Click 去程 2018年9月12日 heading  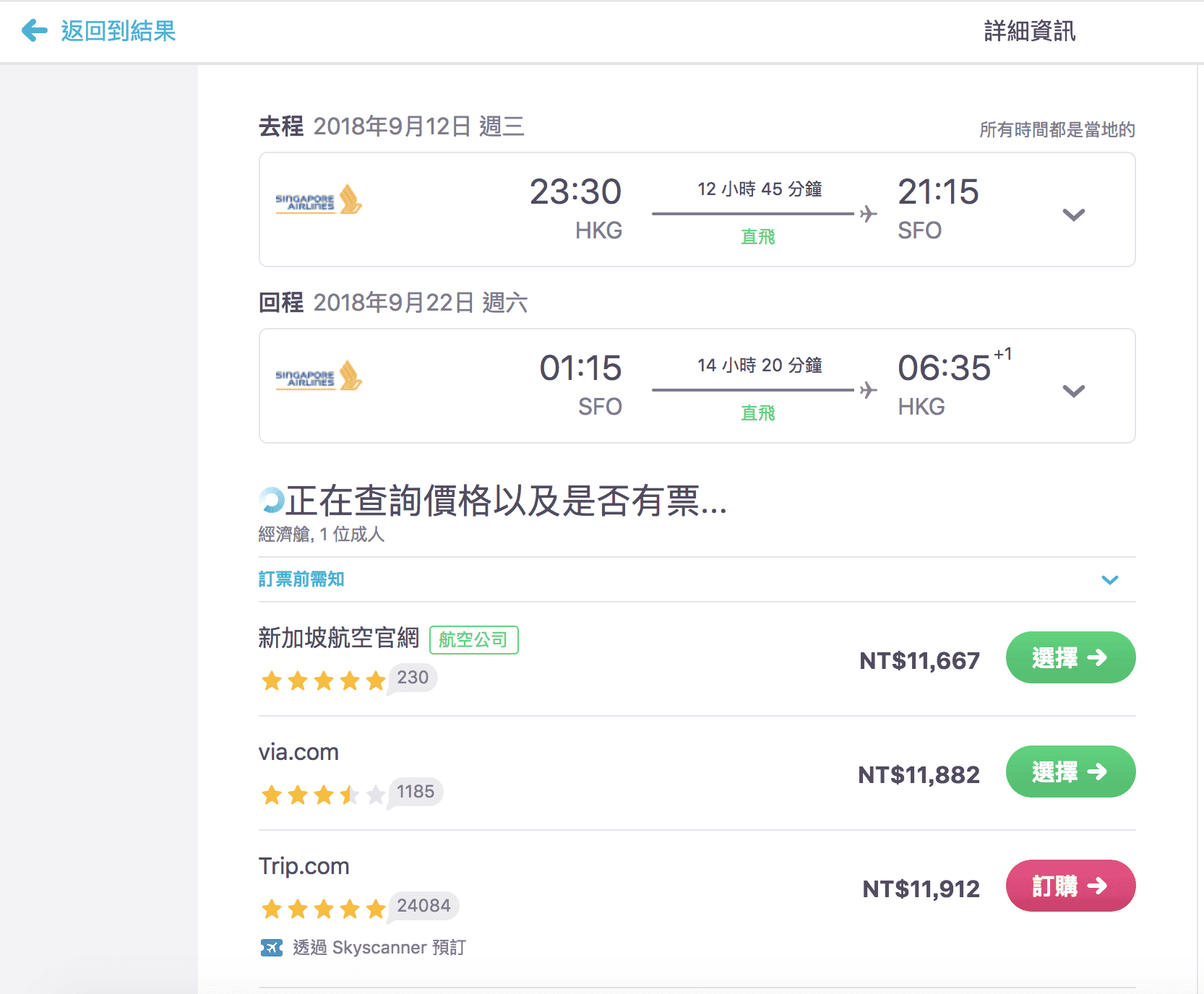click(x=392, y=126)
